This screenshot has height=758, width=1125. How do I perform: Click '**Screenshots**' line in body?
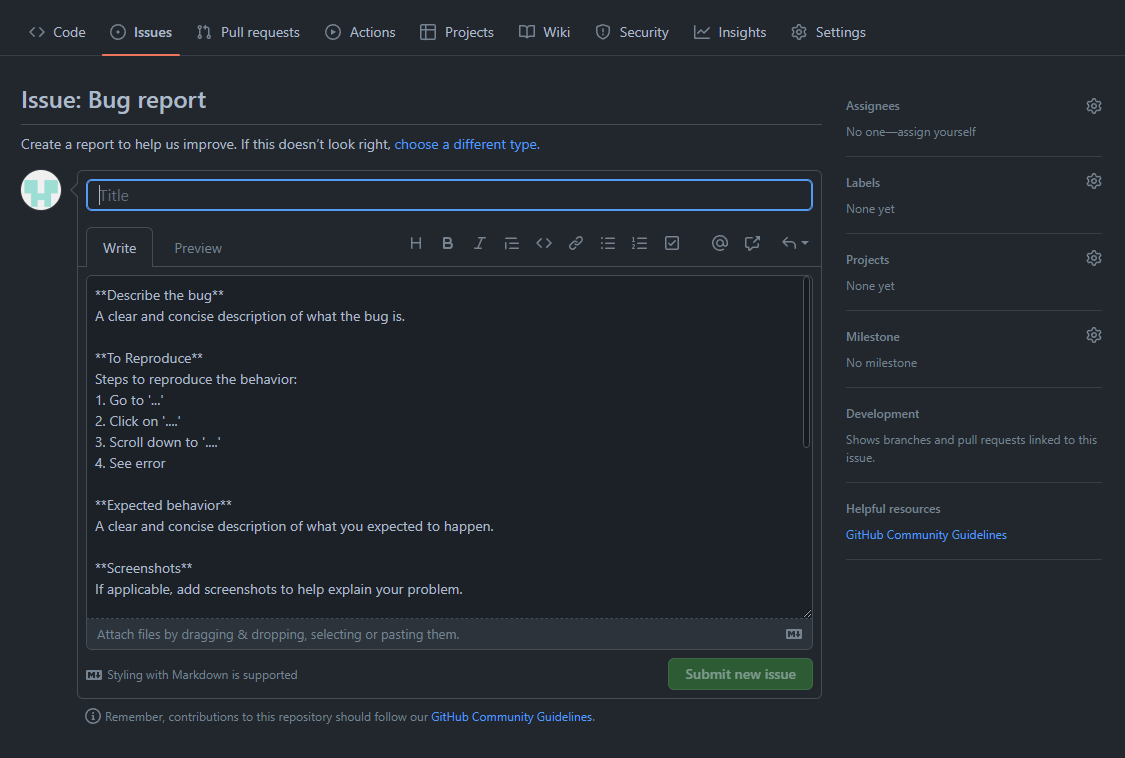coord(143,568)
